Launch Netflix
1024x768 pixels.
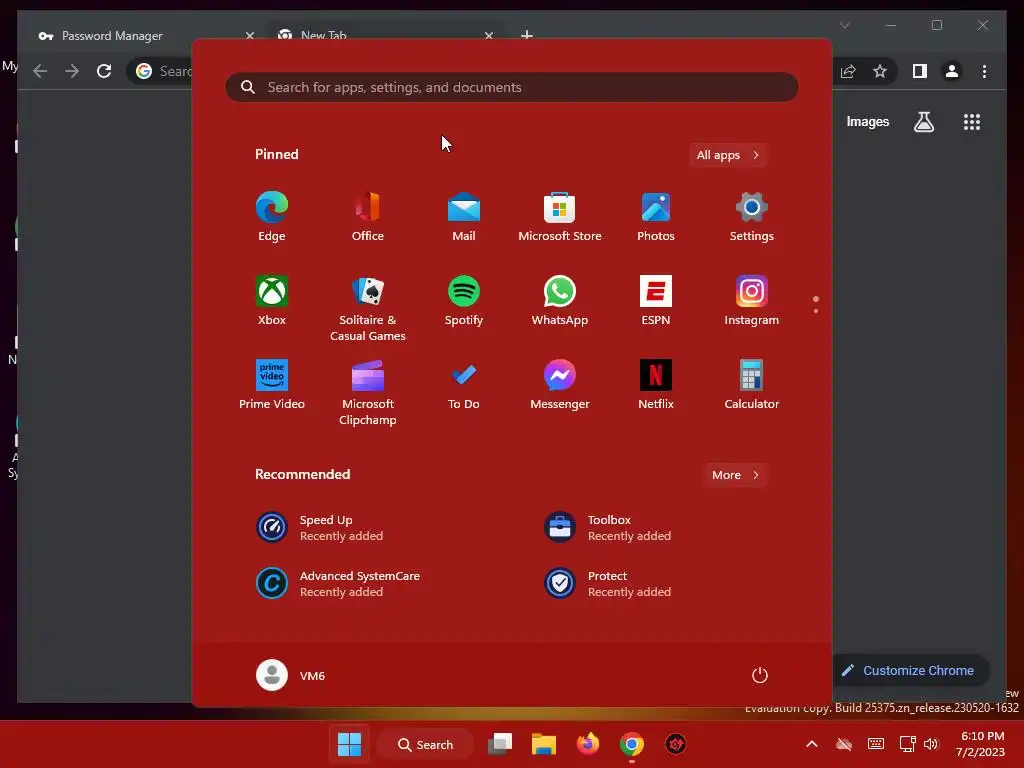point(656,385)
